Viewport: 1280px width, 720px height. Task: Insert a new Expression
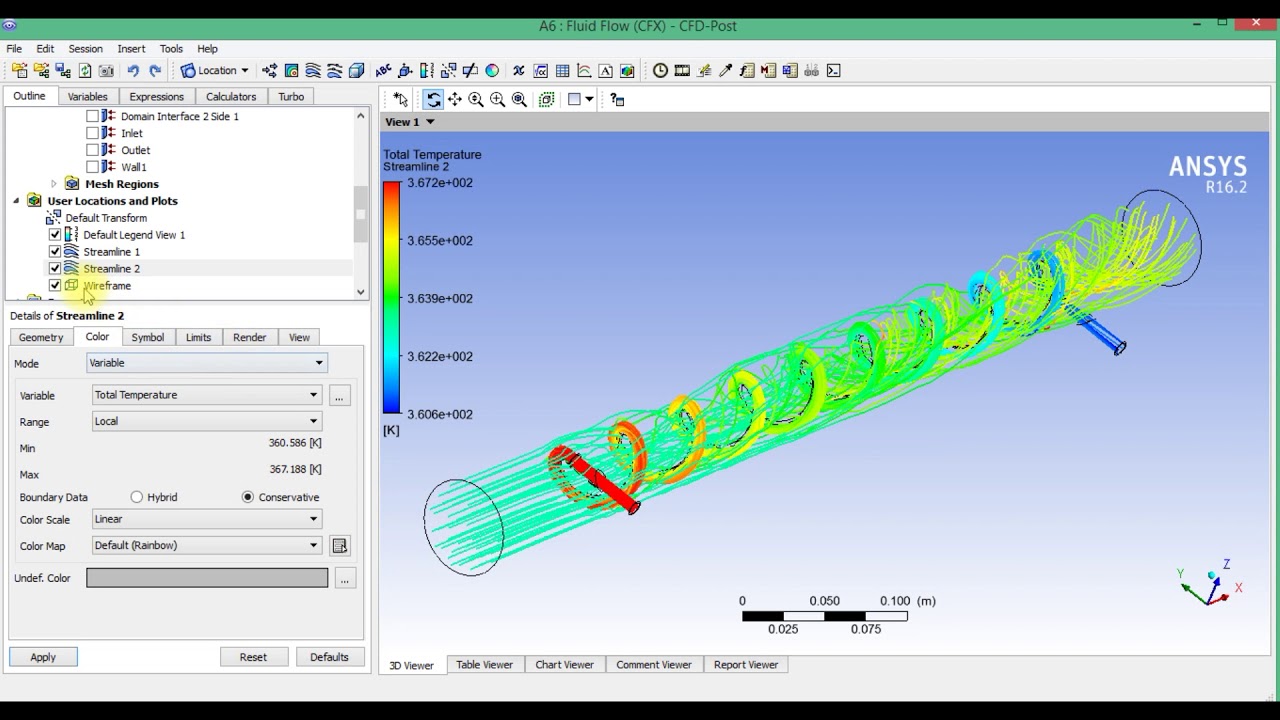click(x=541, y=71)
